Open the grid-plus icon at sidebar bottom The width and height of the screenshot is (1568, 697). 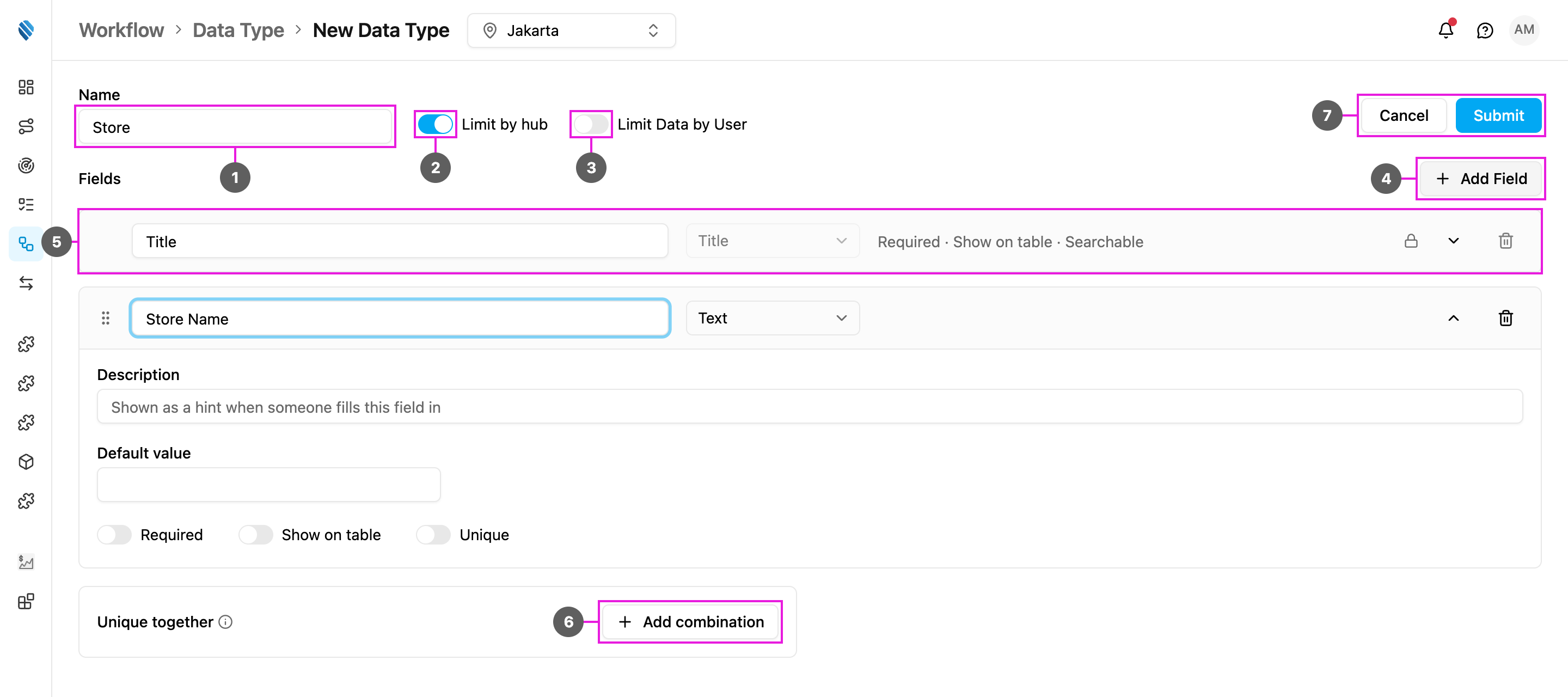(x=26, y=601)
